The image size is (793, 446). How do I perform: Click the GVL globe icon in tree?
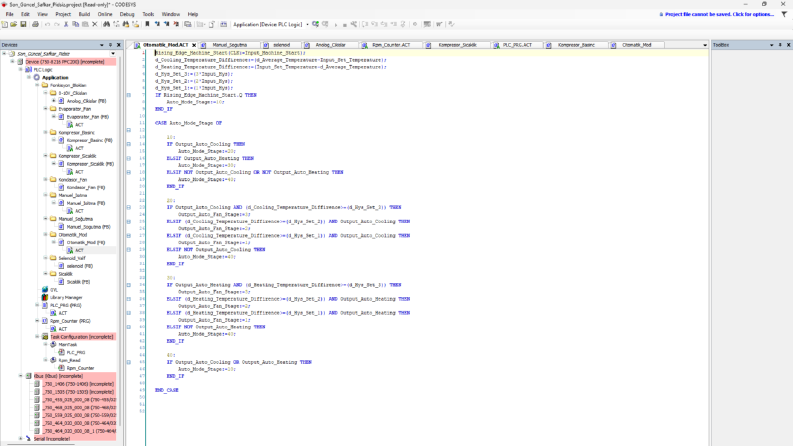(45, 290)
